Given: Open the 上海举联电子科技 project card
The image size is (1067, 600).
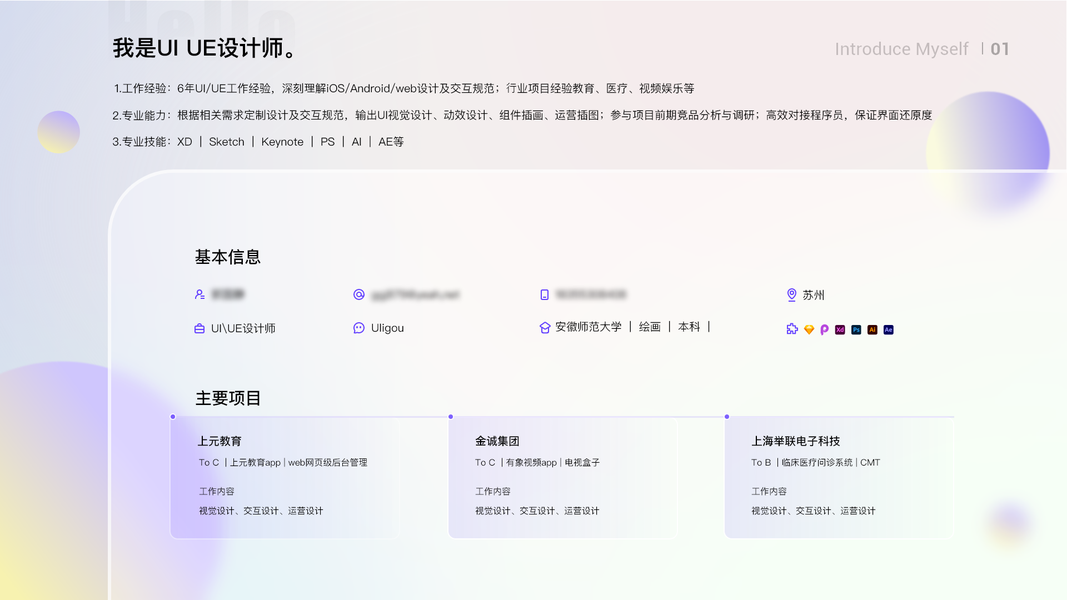Looking at the screenshot, I should point(839,478).
